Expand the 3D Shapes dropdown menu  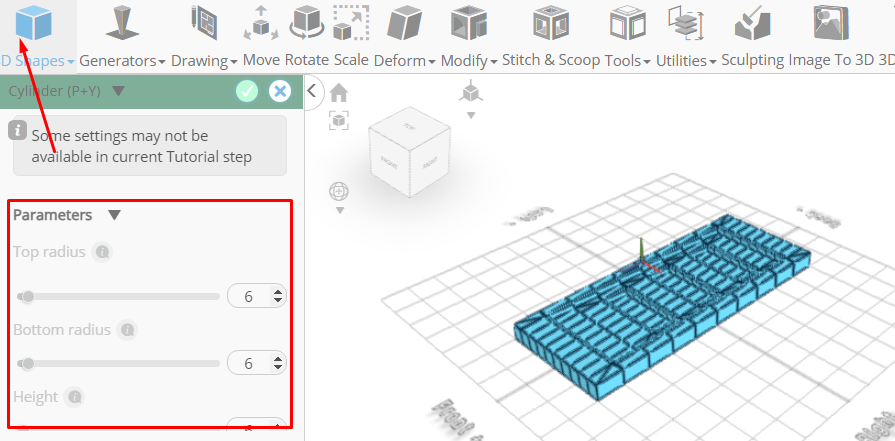tap(71, 62)
